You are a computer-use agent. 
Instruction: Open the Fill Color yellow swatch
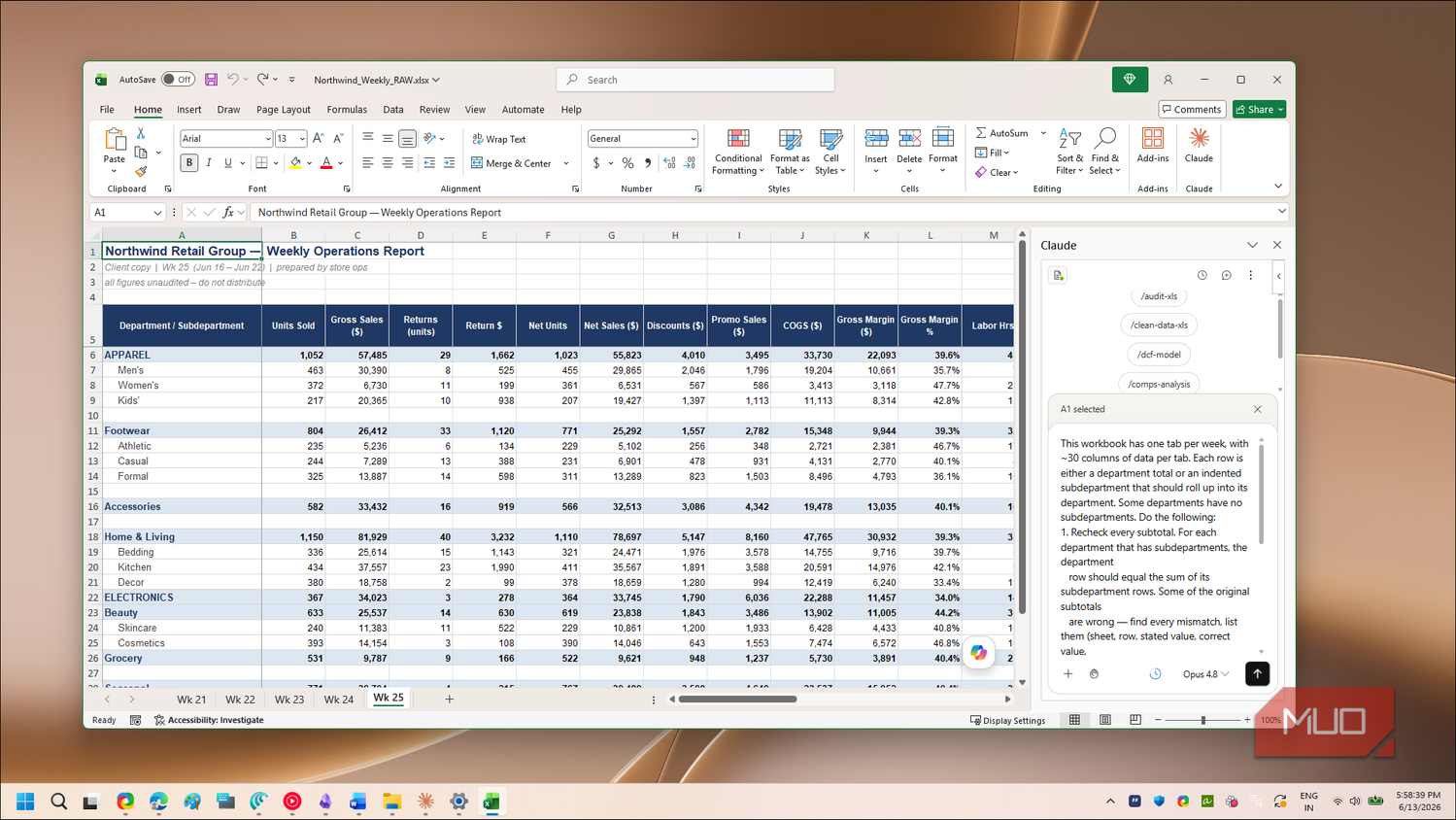point(295,163)
